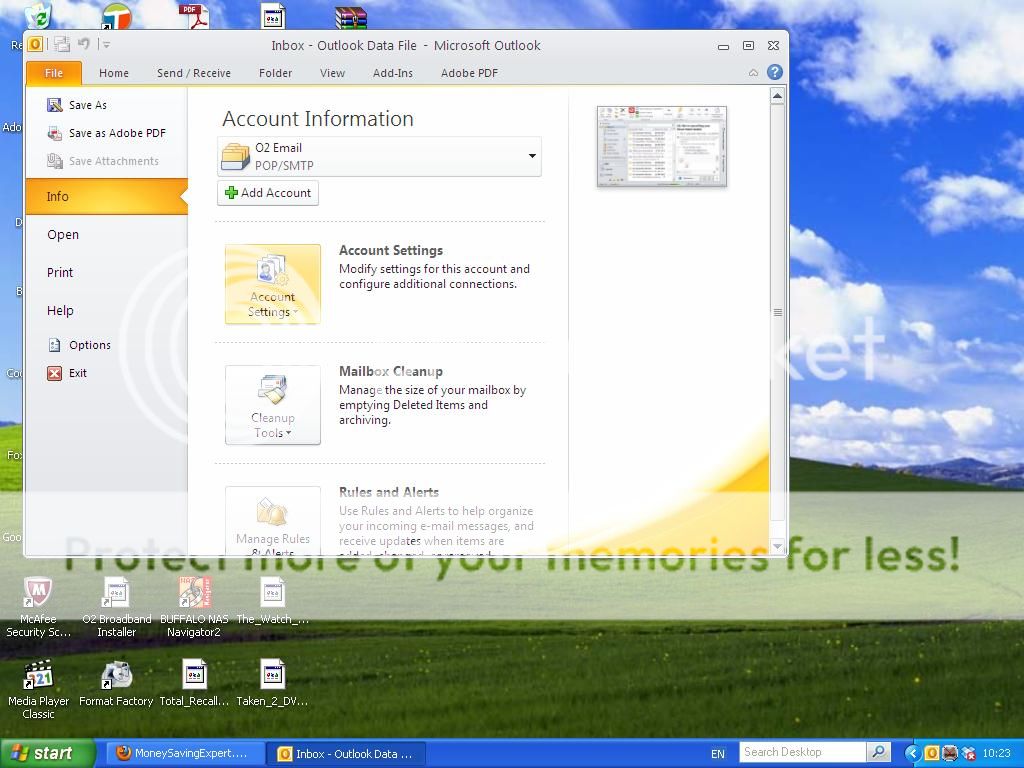Click the Search Desktop input field
The height and width of the screenshot is (768, 1024).
click(802, 752)
